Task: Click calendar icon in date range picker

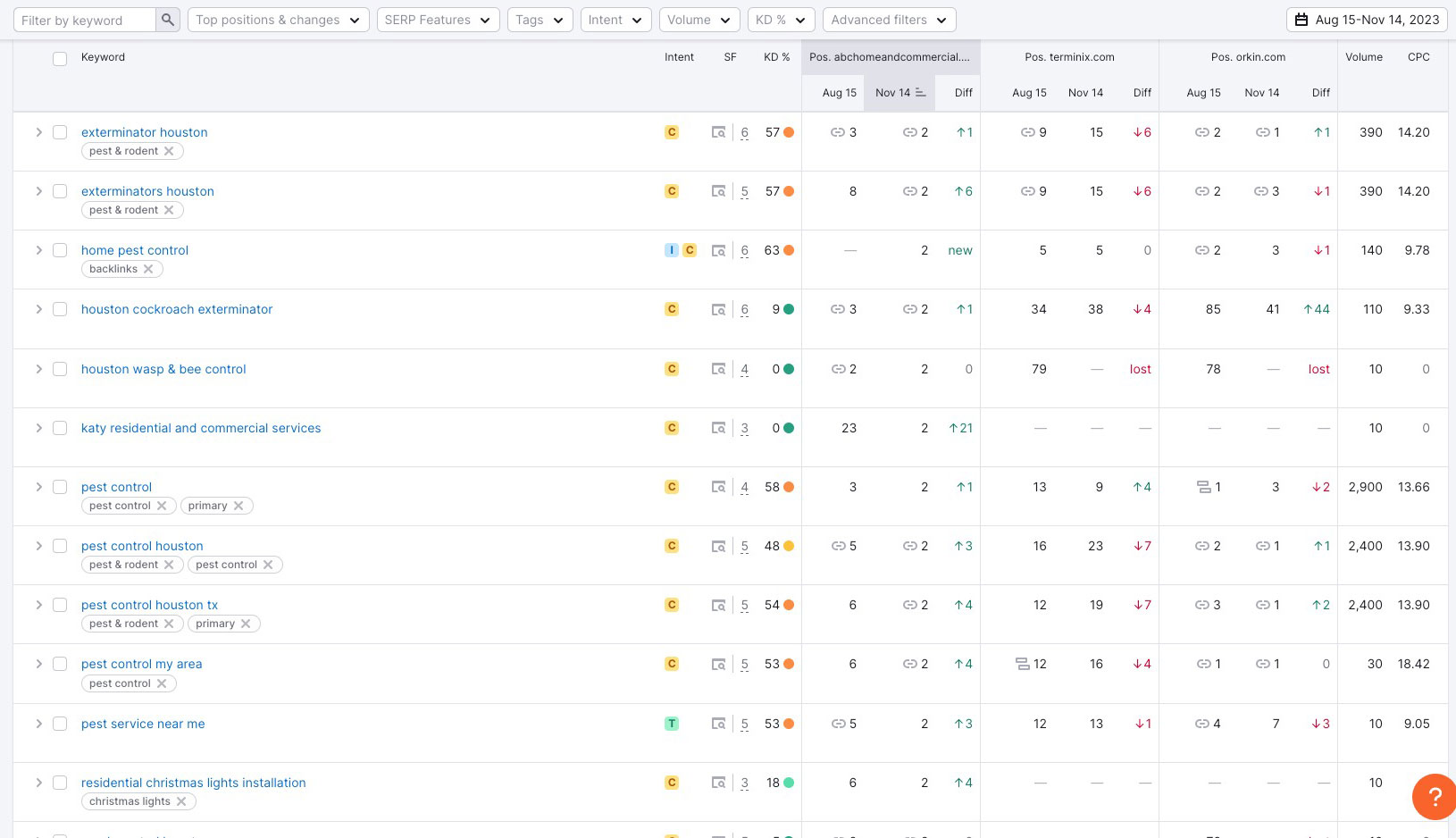Action: coord(1301,20)
